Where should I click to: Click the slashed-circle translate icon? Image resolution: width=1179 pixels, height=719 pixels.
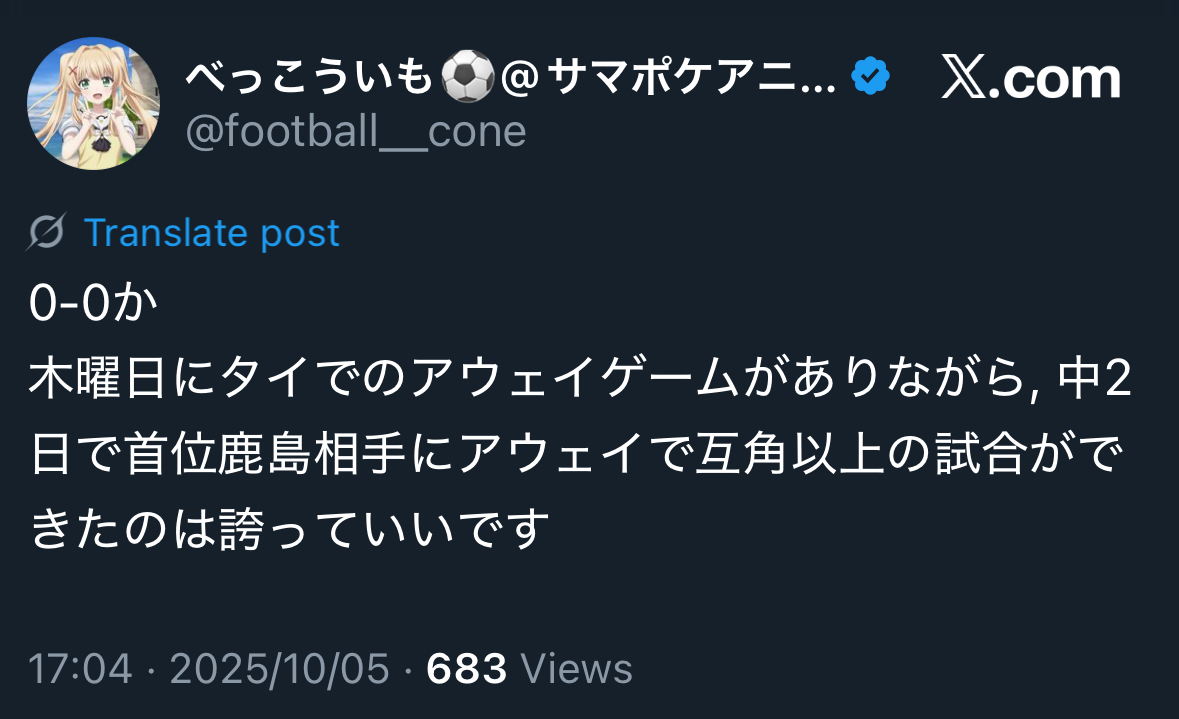[x=47, y=233]
